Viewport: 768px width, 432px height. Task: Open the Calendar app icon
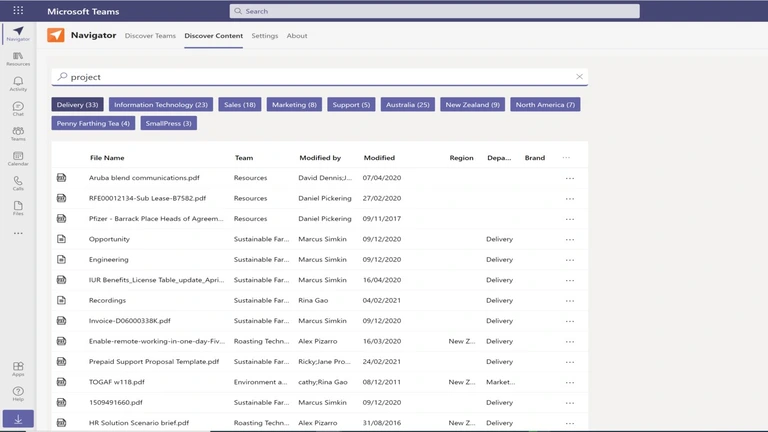point(18,158)
